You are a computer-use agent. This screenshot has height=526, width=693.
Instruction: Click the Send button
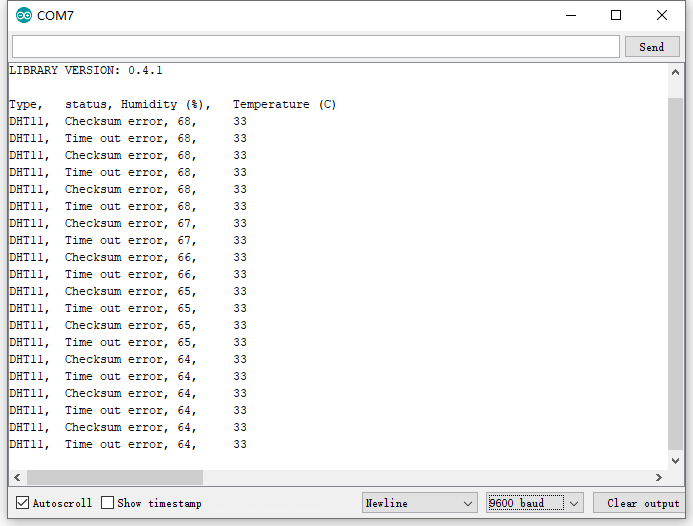point(652,47)
